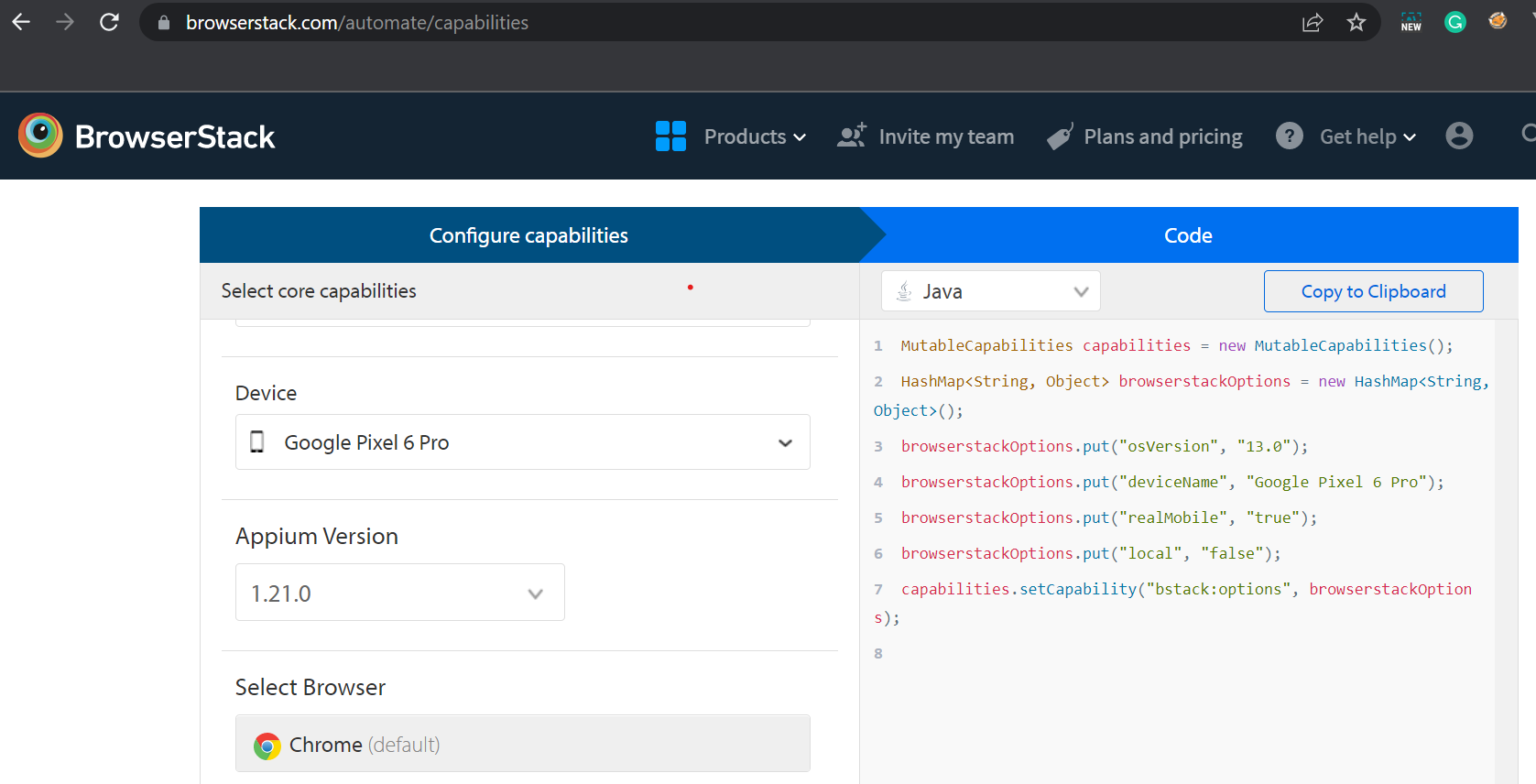This screenshot has width=1536, height=784.
Task: Open the Plans and pricing link
Action: tap(1162, 137)
